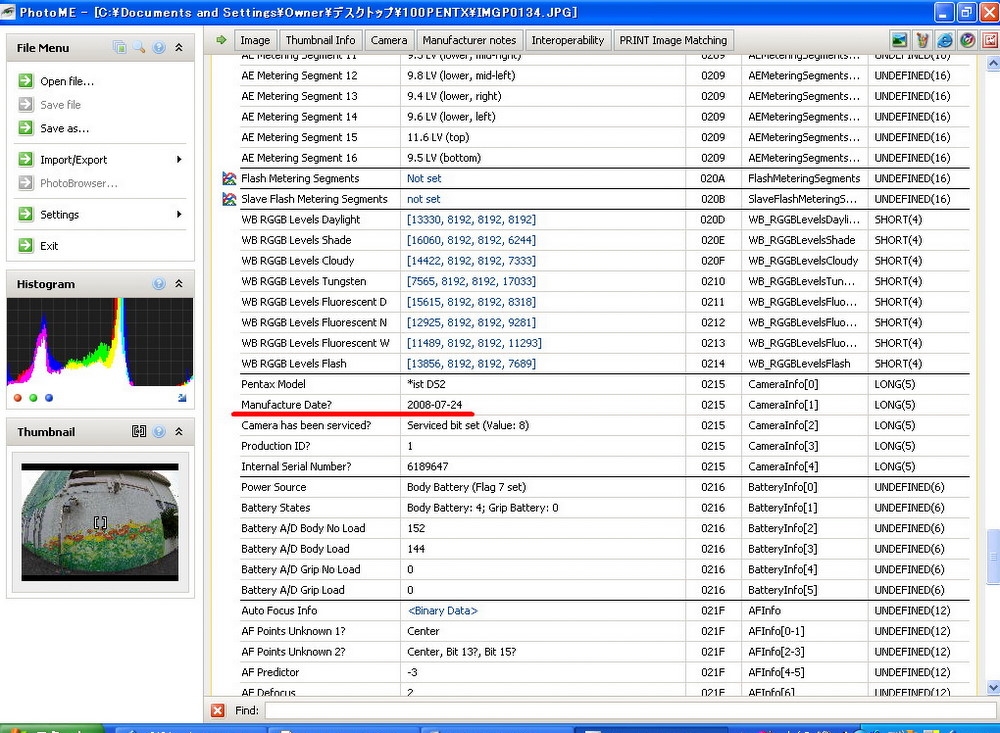Image resolution: width=1000 pixels, height=733 pixels.
Task: Click the focus-frame icon in Thumbnail panel header
Action: pyautogui.click(x=139, y=432)
